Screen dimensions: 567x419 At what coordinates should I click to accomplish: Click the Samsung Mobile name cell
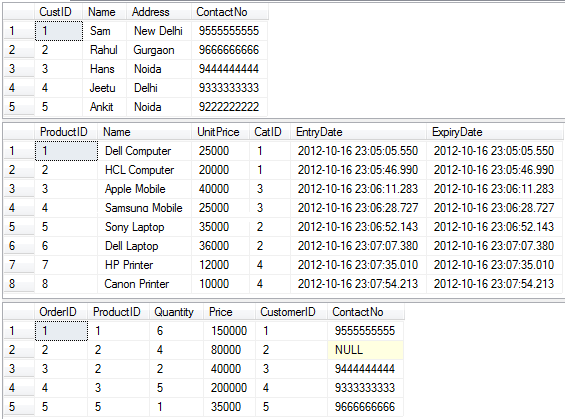point(145,208)
